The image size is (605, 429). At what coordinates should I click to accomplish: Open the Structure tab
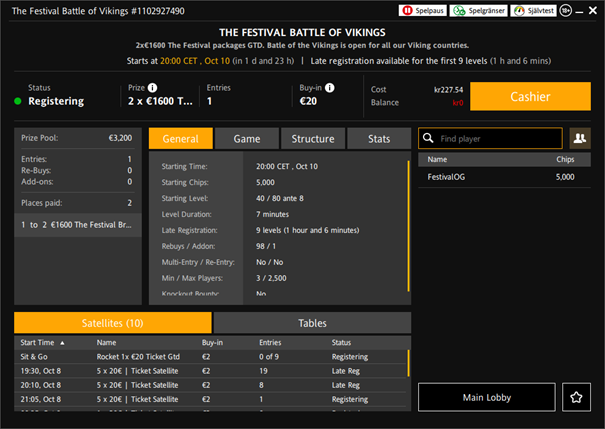(x=313, y=139)
